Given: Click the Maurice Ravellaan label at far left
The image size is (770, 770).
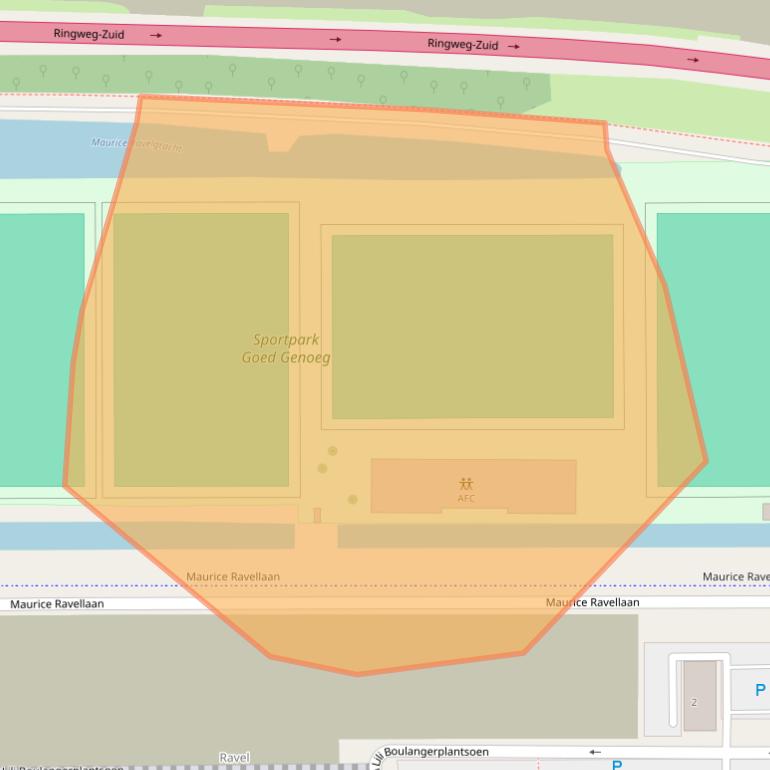Looking at the screenshot, I should pyautogui.click(x=57, y=605).
